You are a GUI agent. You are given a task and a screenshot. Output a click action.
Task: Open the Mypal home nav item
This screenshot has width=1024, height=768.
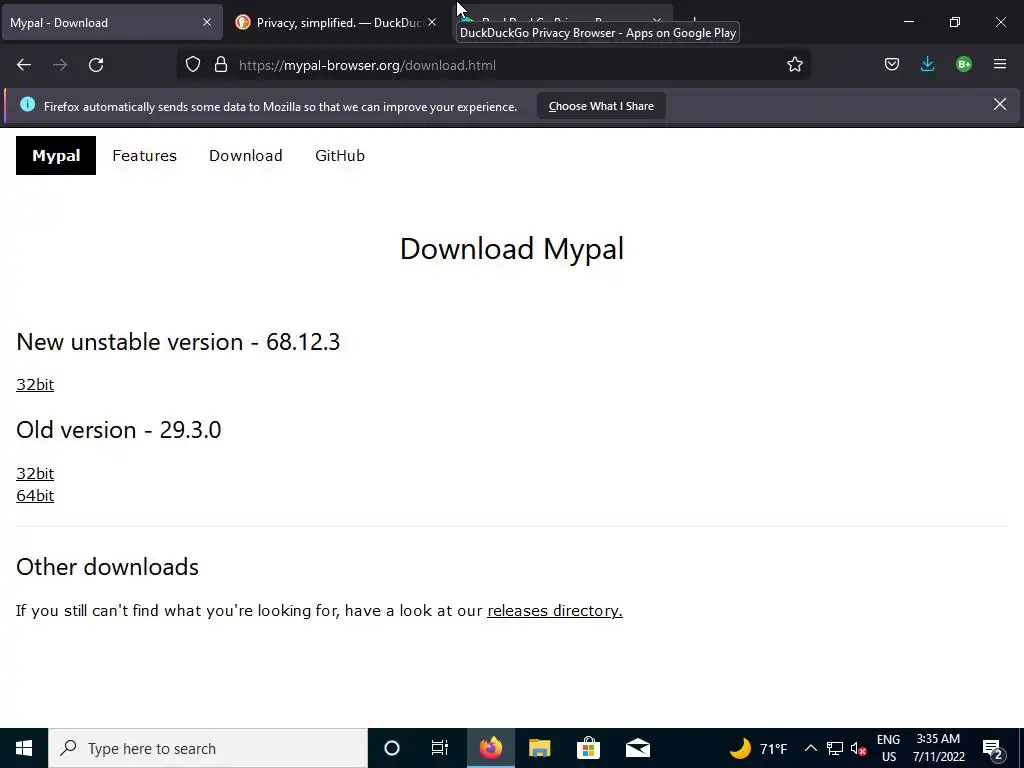tap(56, 155)
